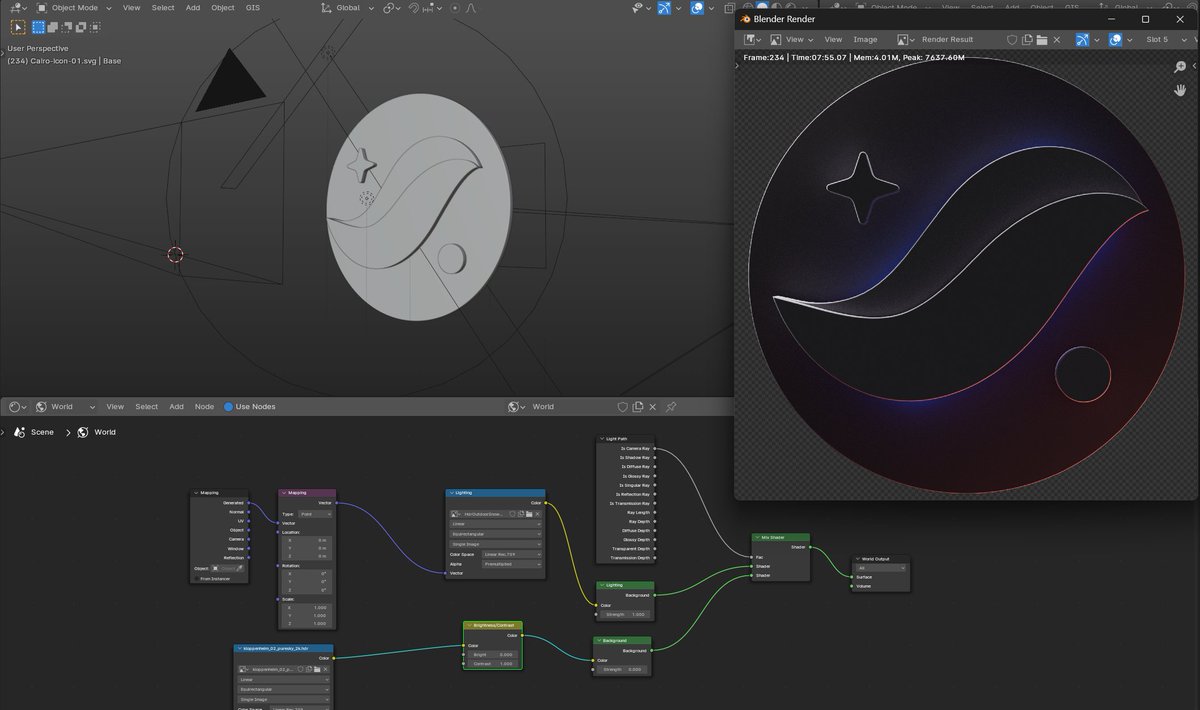Open node editor type selector

(19, 407)
